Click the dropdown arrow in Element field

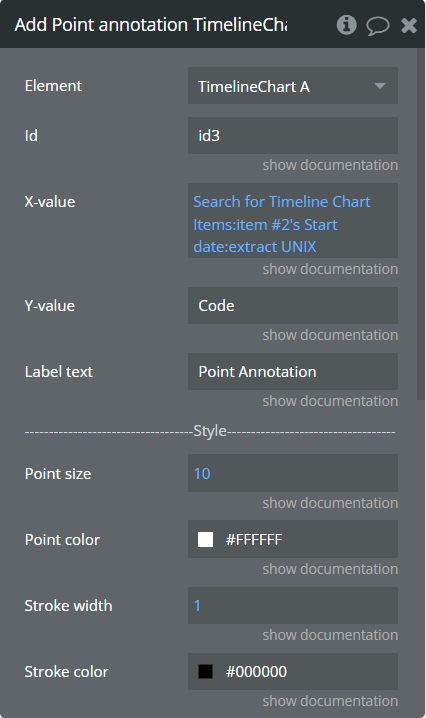(x=379, y=86)
